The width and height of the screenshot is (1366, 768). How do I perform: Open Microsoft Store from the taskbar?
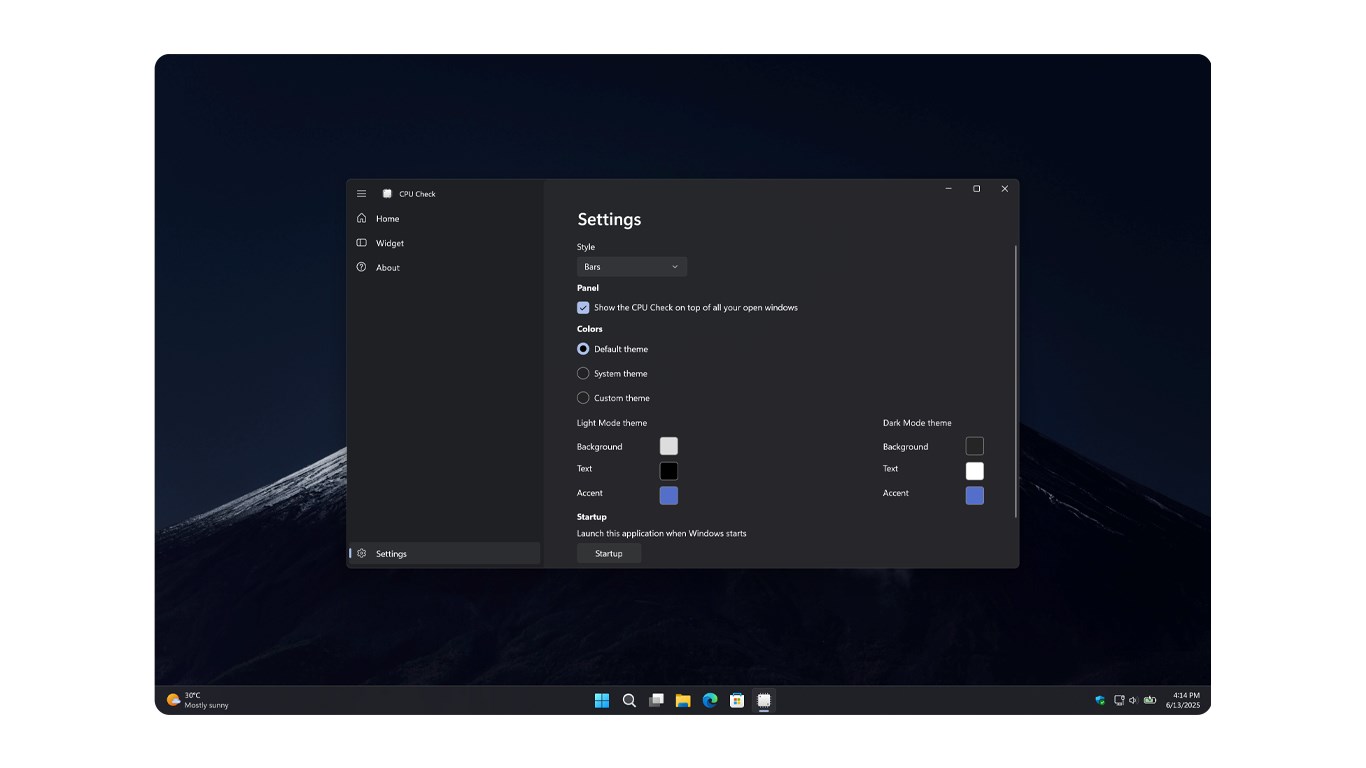pos(737,700)
